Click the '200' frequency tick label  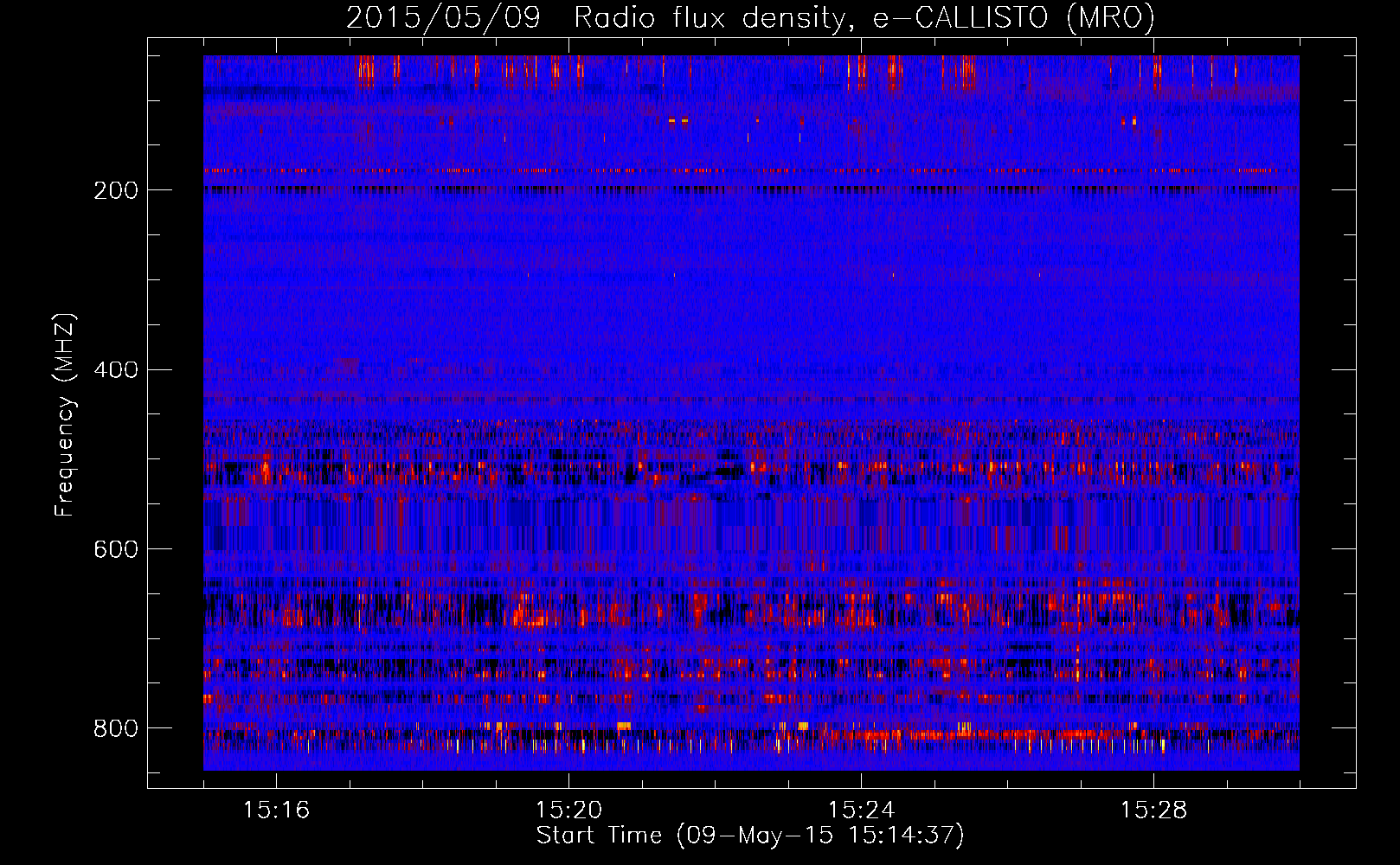[x=116, y=190]
